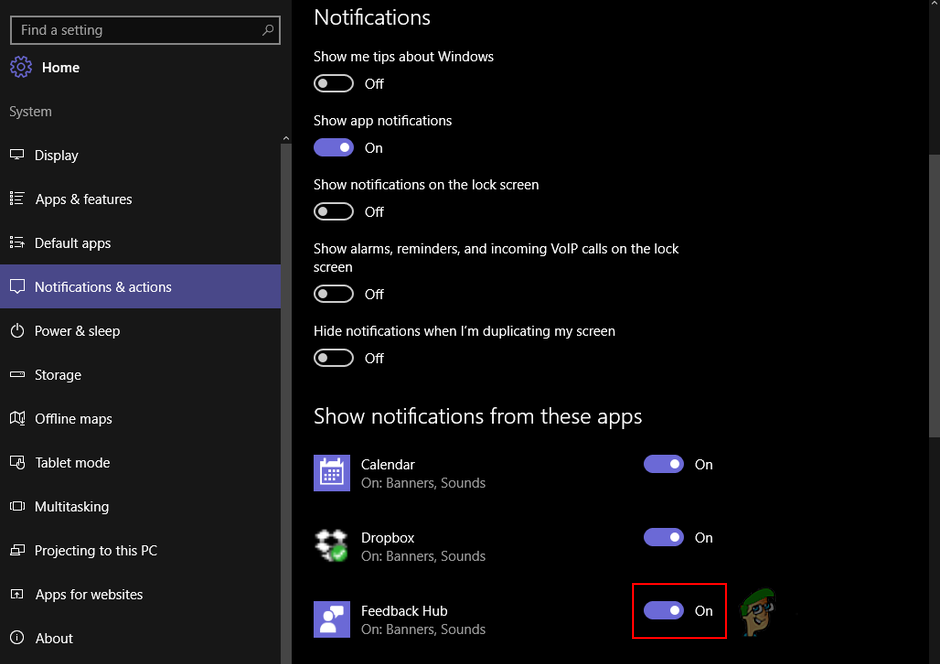The image size is (940, 664).
Task: Toggle Feedback Hub notifications off
Action: pyautogui.click(x=664, y=611)
